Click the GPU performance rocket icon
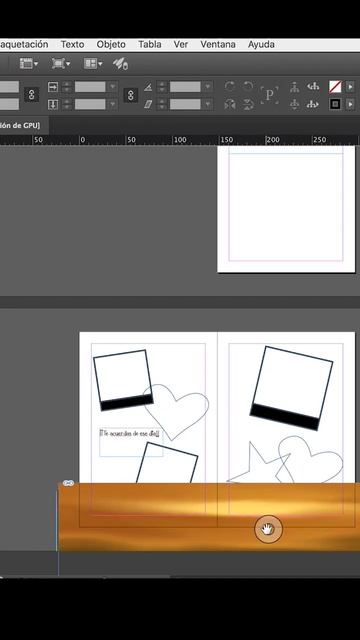 pos(120,64)
